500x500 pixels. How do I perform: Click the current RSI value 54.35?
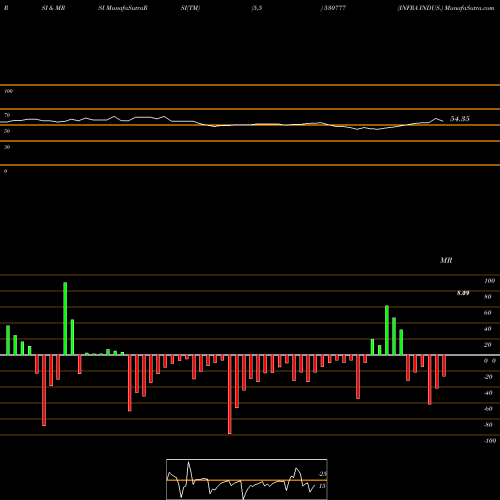[x=460, y=119]
